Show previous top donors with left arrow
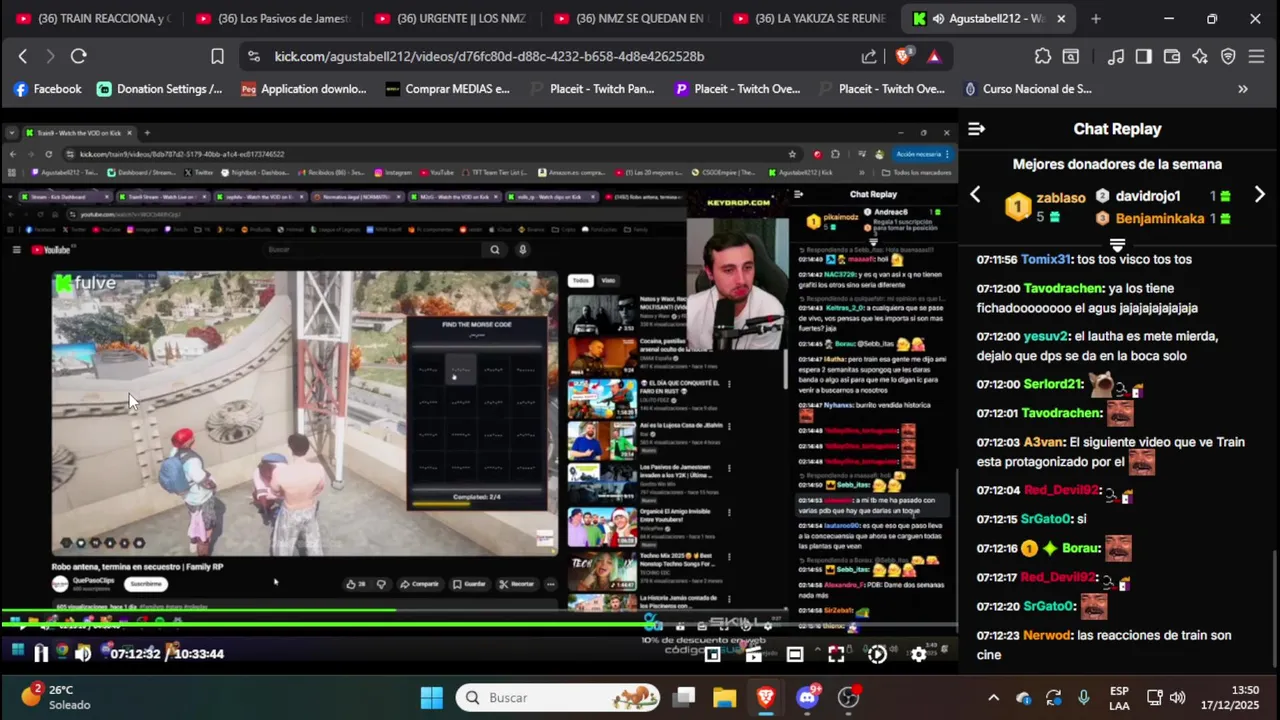1280x720 pixels. coord(975,195)
